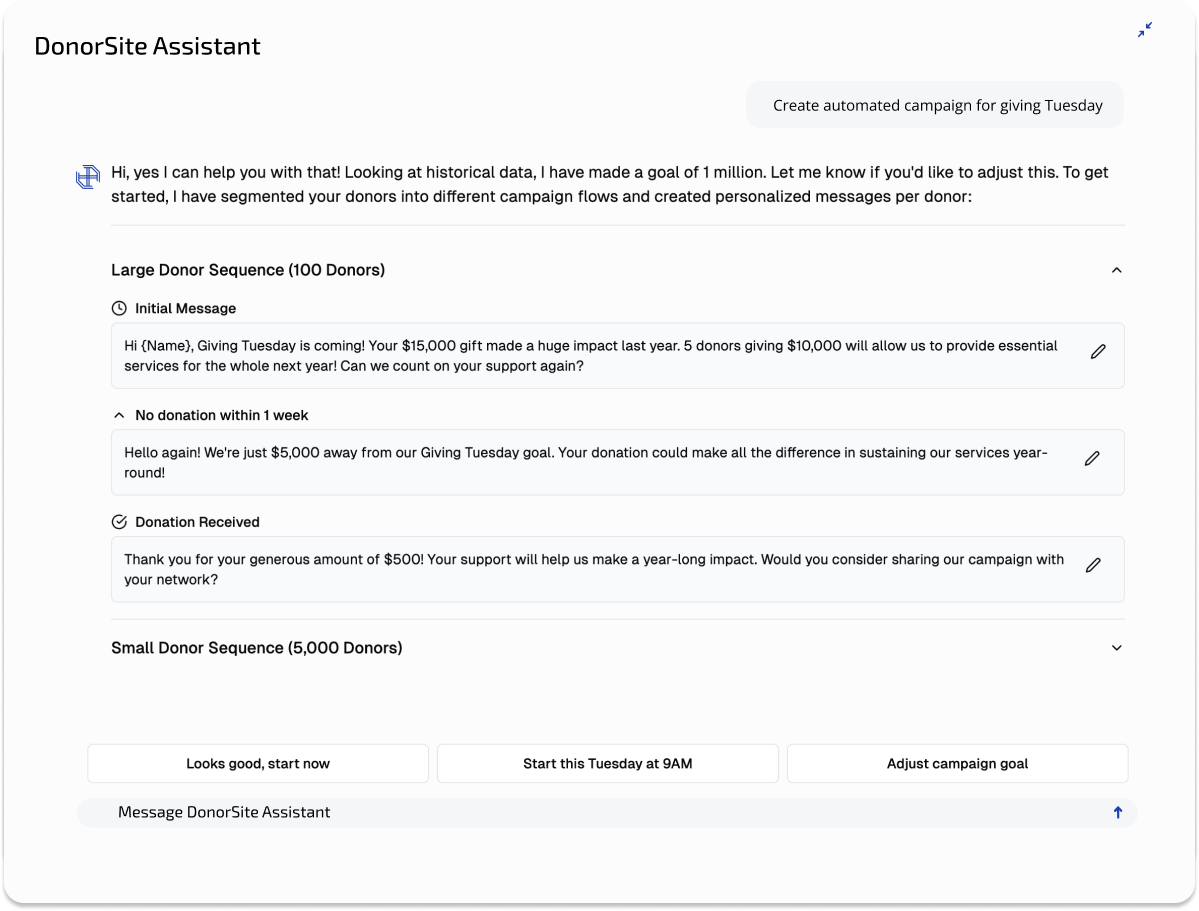
Task: Click the clock icon beside Initial Message
Action: click(x=119, y=308)
